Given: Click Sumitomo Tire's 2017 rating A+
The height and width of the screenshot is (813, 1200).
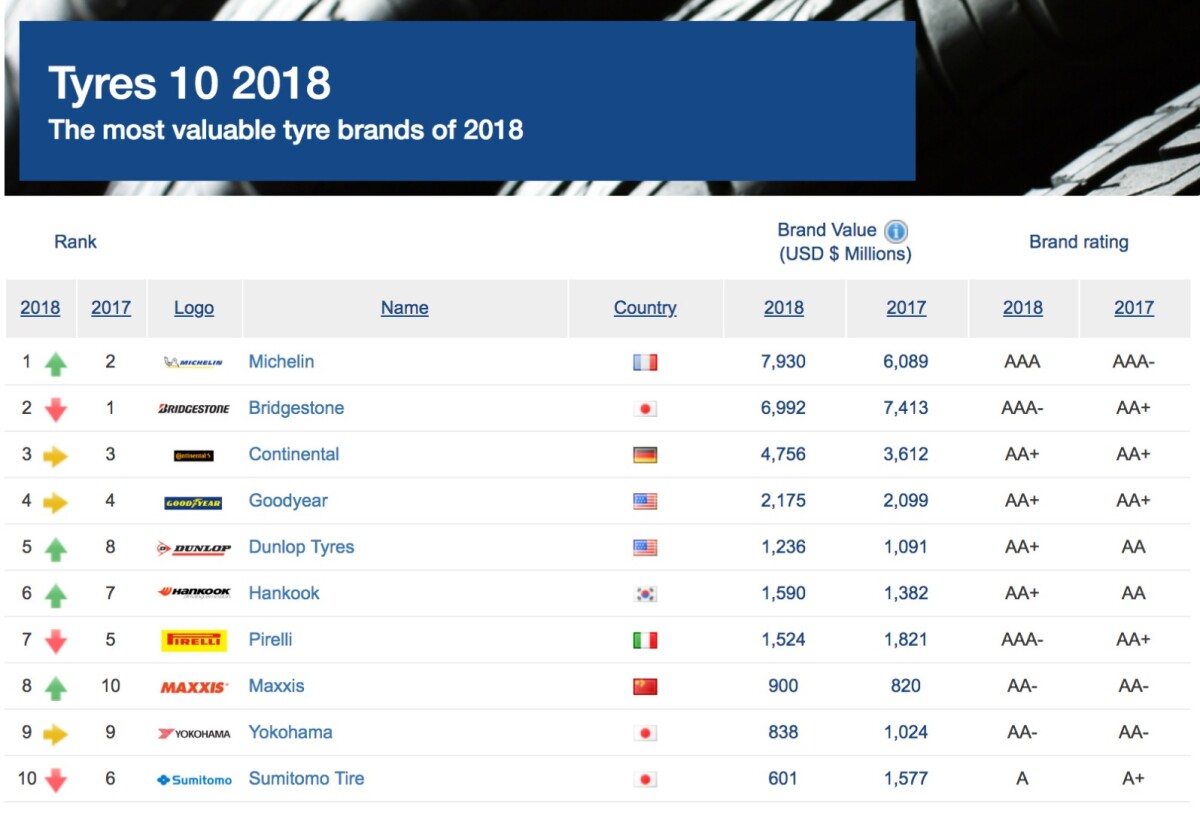Looking at the screenshot, I should click(x=1133, y=778).
